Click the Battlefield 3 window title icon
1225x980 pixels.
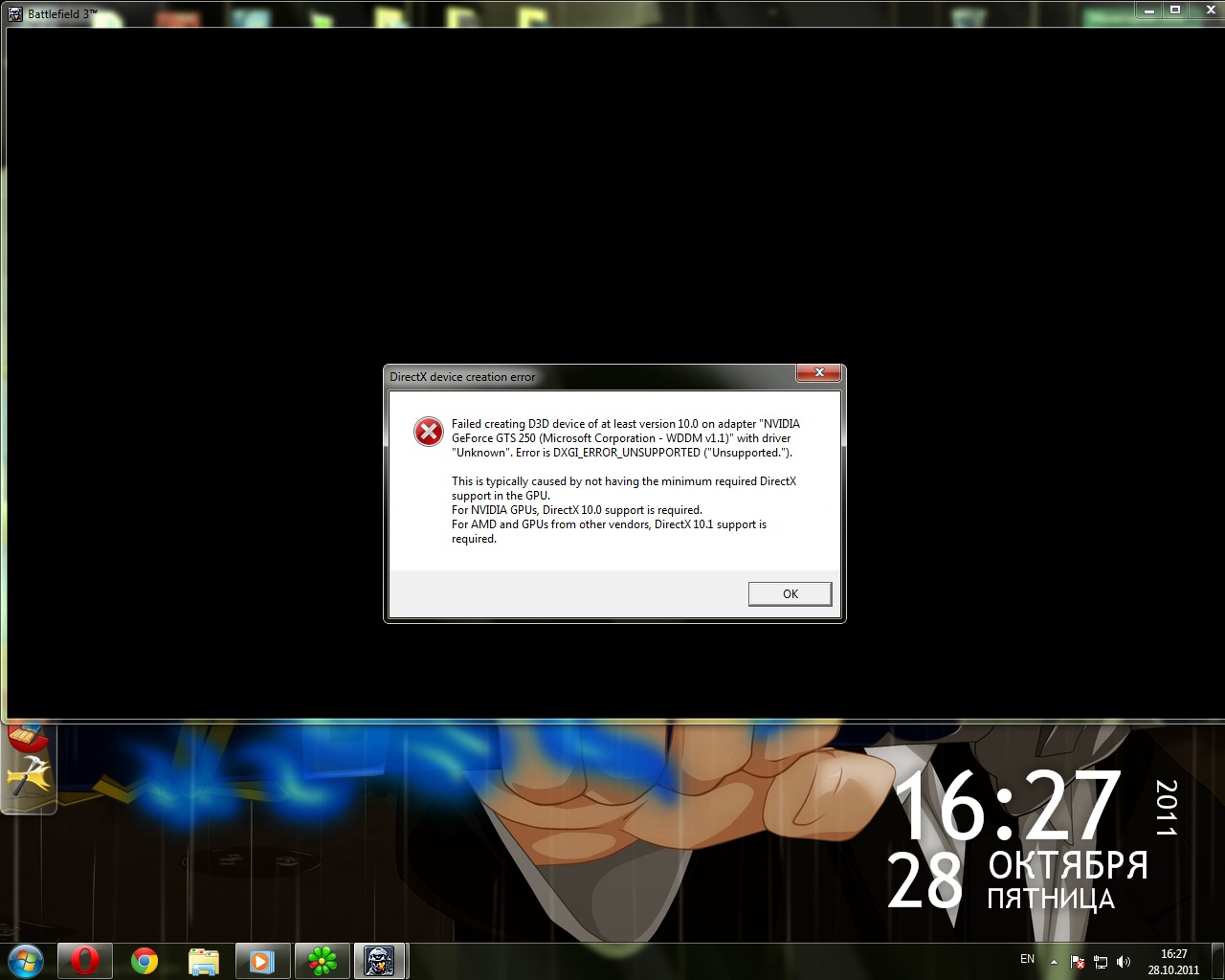click(x=15, y=13)
